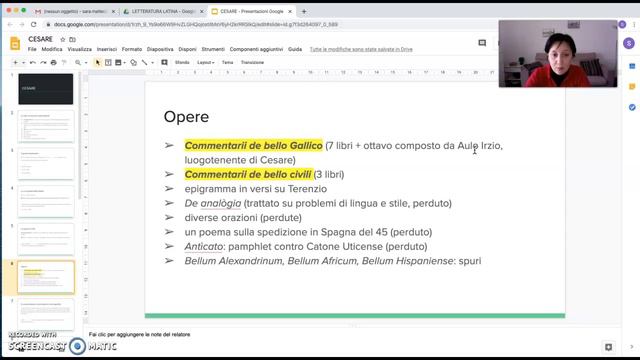Click the Anticato pamphlet bullet line
This screenshot has height=360, width=640.
click(306, 247)
